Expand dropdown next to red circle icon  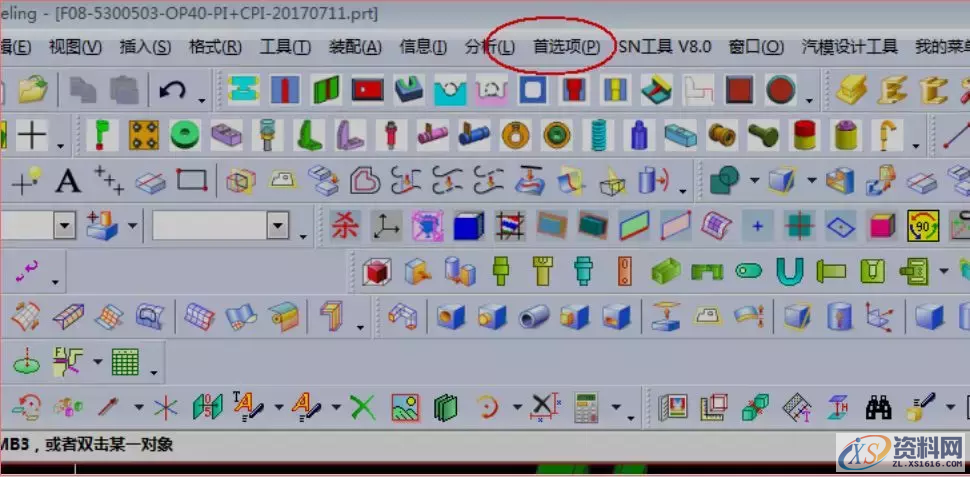pos(809,100)
